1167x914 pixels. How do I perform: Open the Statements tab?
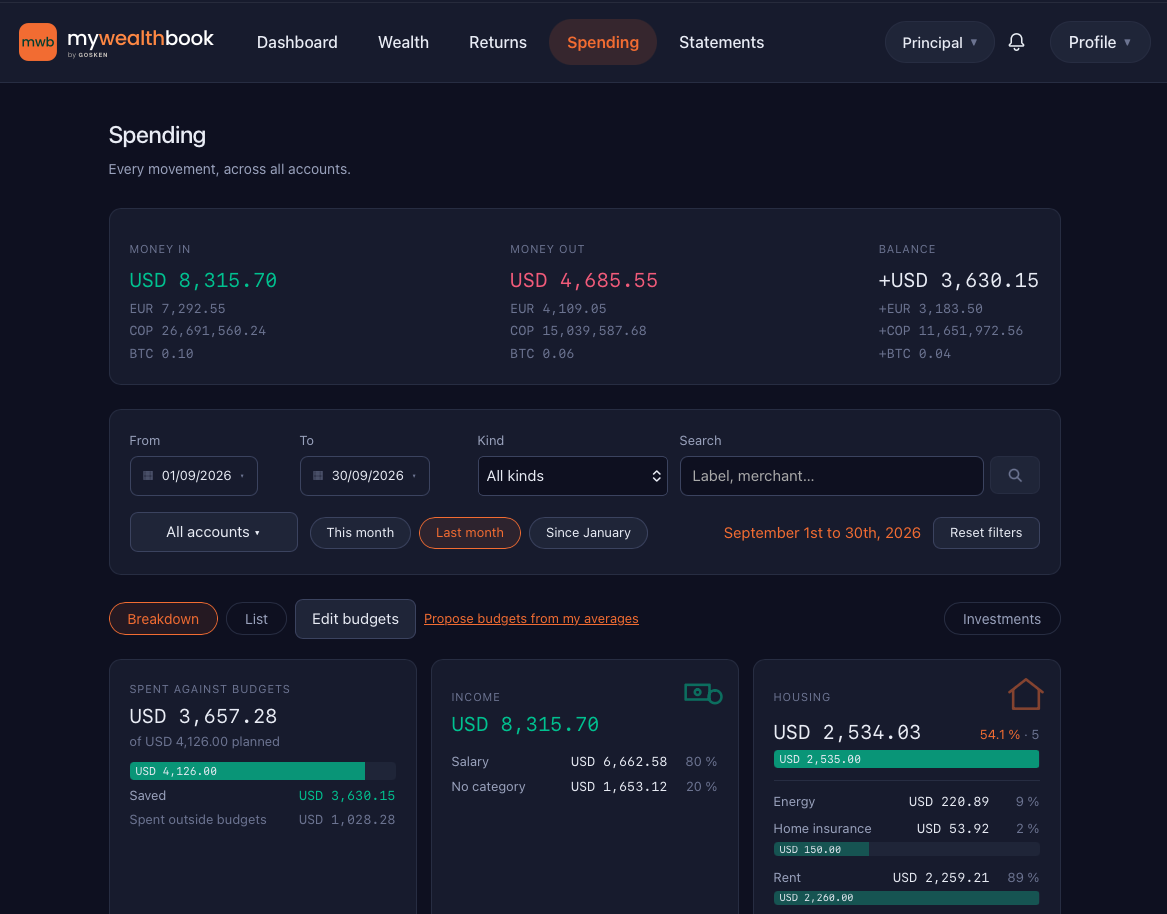click(x=721, y=42)
